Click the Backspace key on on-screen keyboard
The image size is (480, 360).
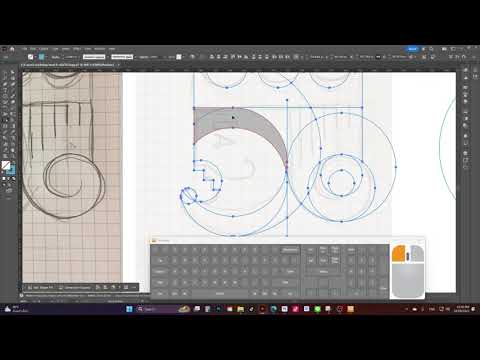[290, 250]
